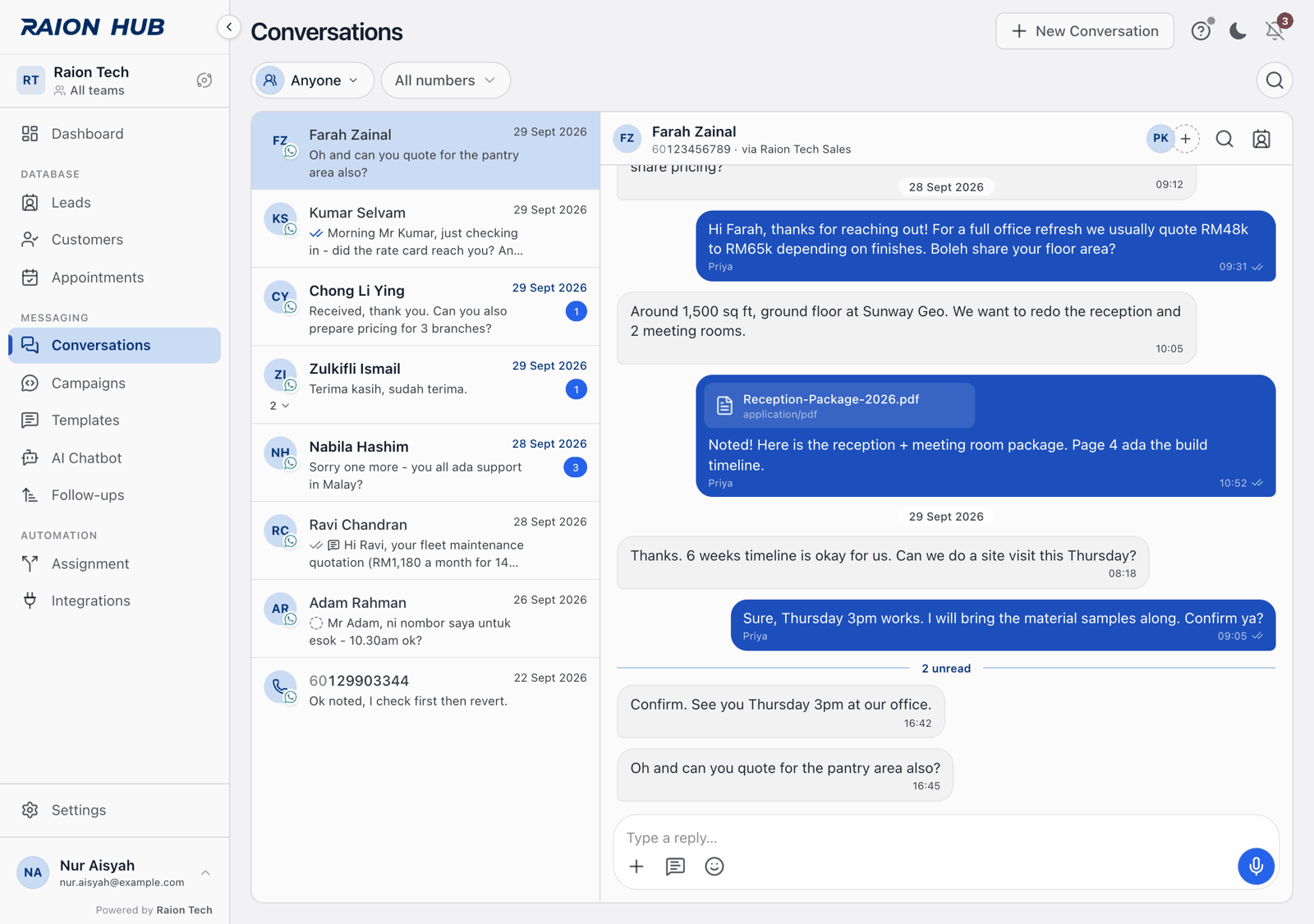Collapse the sidebar with the chevron button

pyautogui.click(x=229, y=27)
